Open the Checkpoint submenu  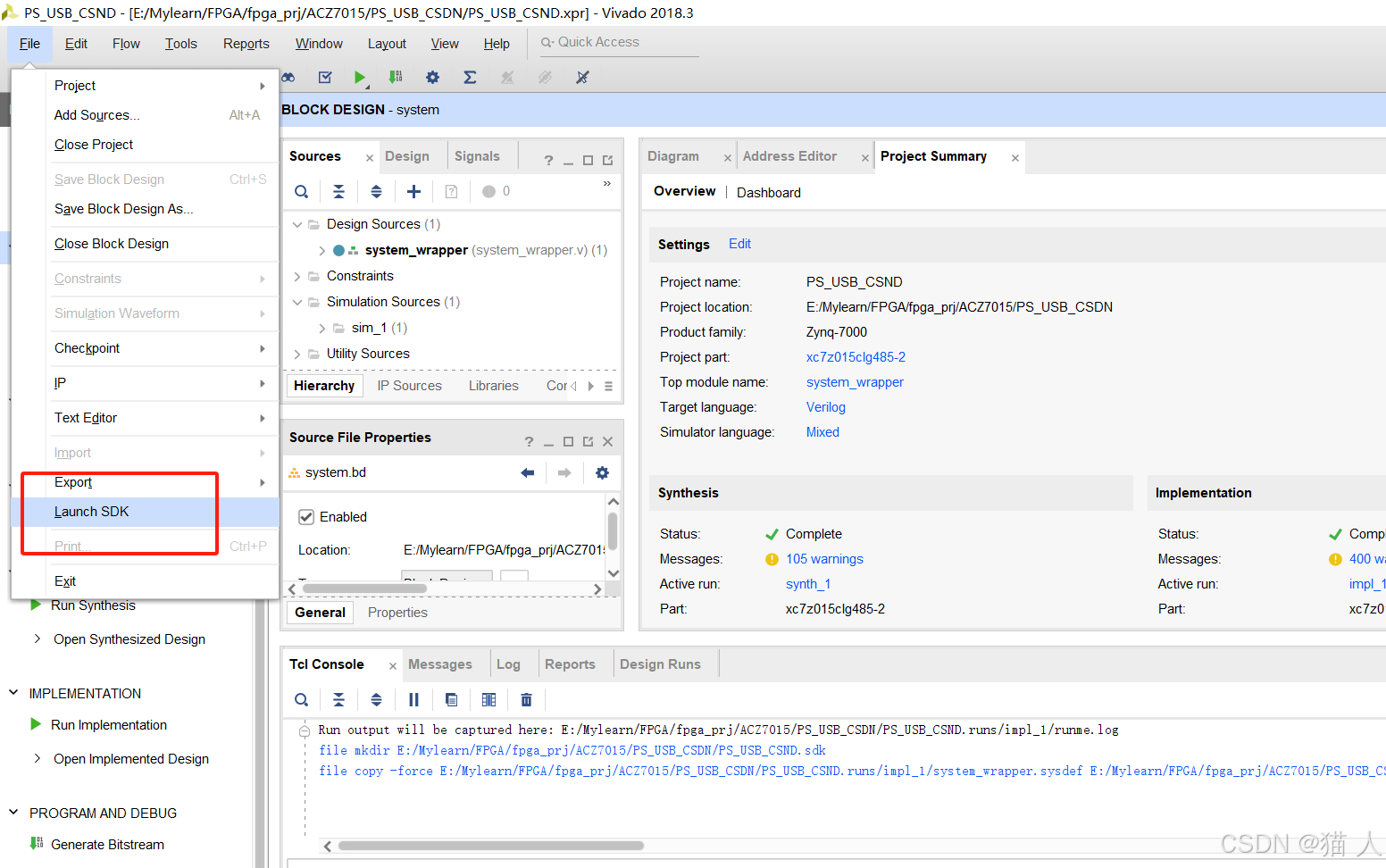tap(146, 348)
